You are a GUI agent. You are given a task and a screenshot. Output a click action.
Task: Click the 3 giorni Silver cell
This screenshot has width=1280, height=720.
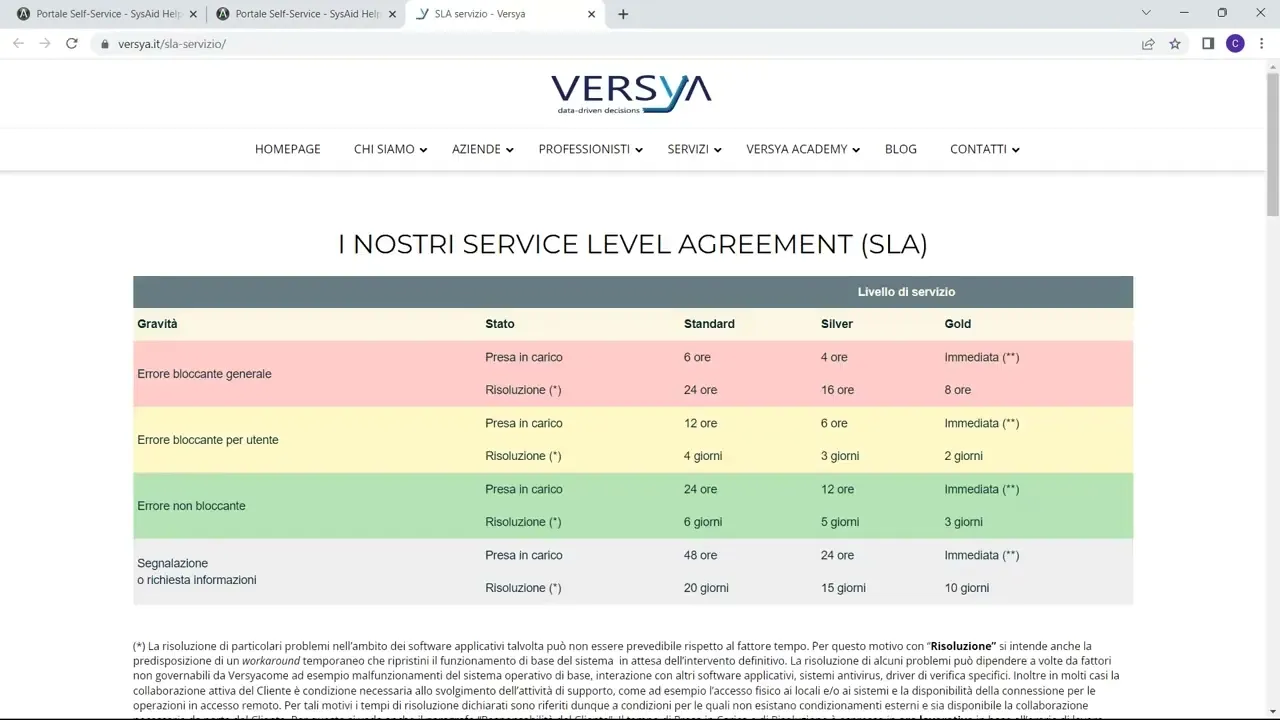tap(840, 456)
